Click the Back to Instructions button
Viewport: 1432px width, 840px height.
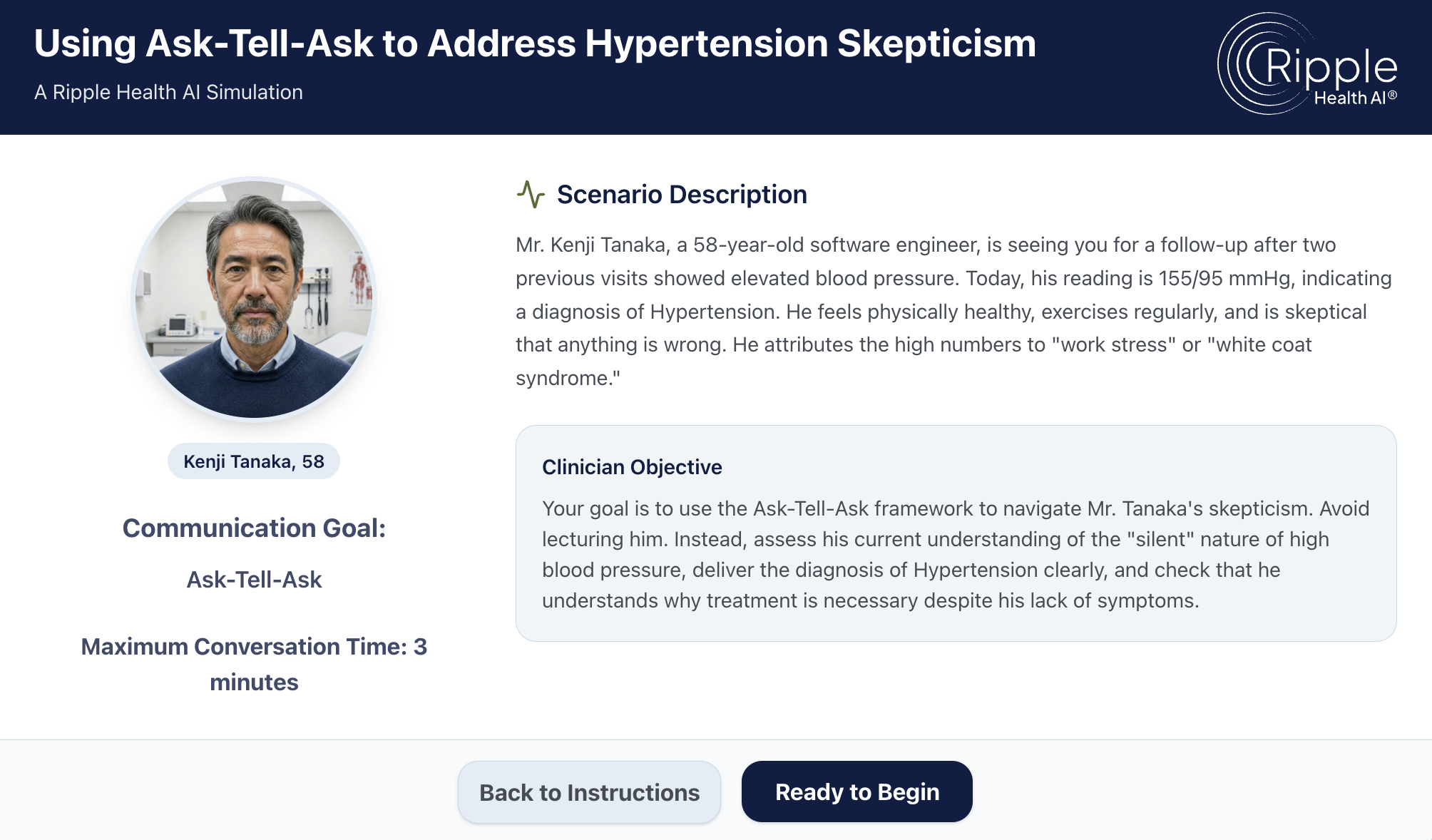(x=589, y=792)
